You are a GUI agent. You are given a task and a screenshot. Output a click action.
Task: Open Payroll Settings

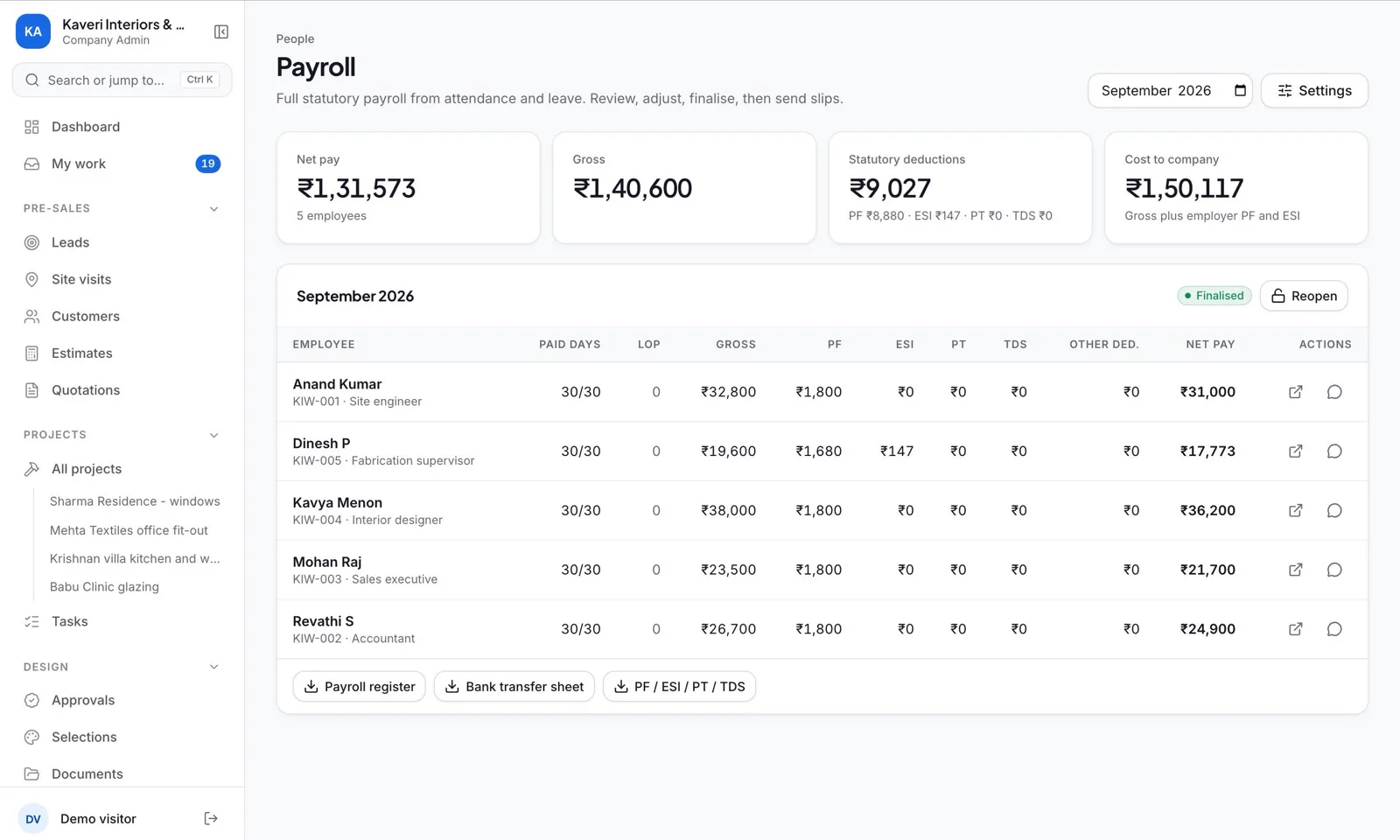tap(1314, 91)
